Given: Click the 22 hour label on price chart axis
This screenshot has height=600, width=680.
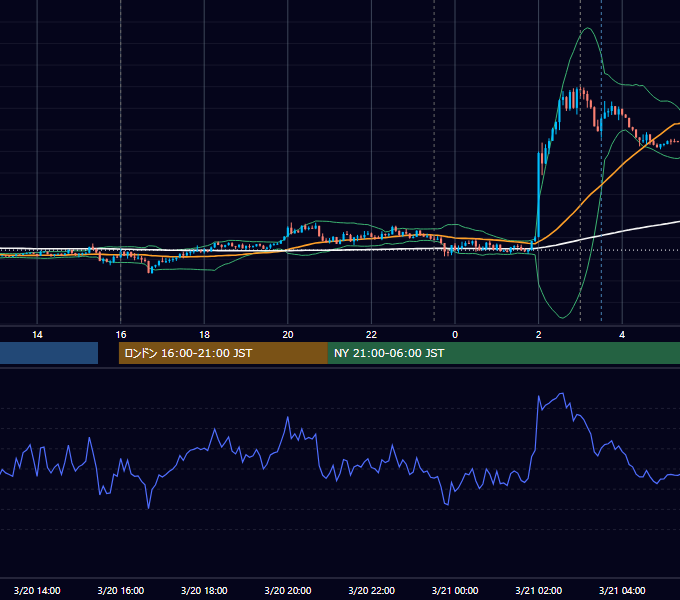Looking at the screenshot, I should point(371,335).
